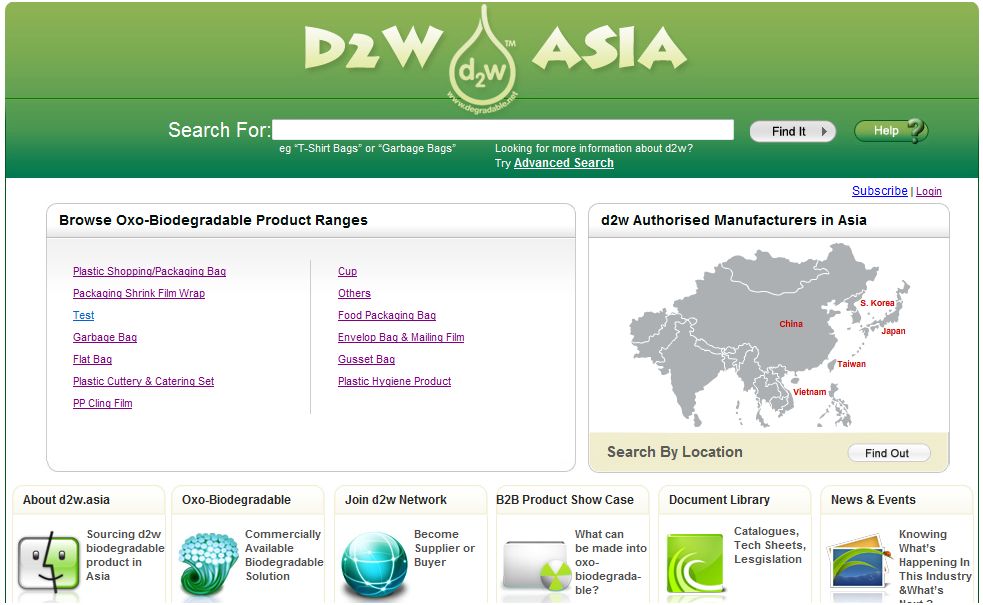Click 'Become Supplier or Buyer' text
The image size is (983, 605).
pos(444,548)
